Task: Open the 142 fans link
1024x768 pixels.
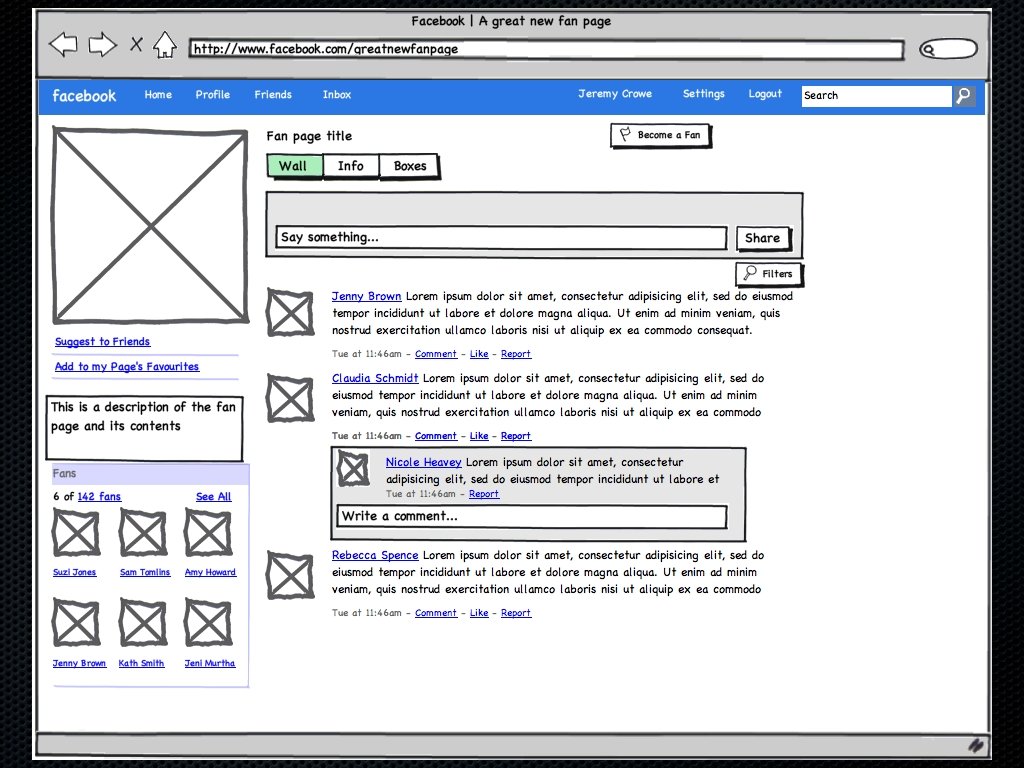Action: click(x=99, y=497)
